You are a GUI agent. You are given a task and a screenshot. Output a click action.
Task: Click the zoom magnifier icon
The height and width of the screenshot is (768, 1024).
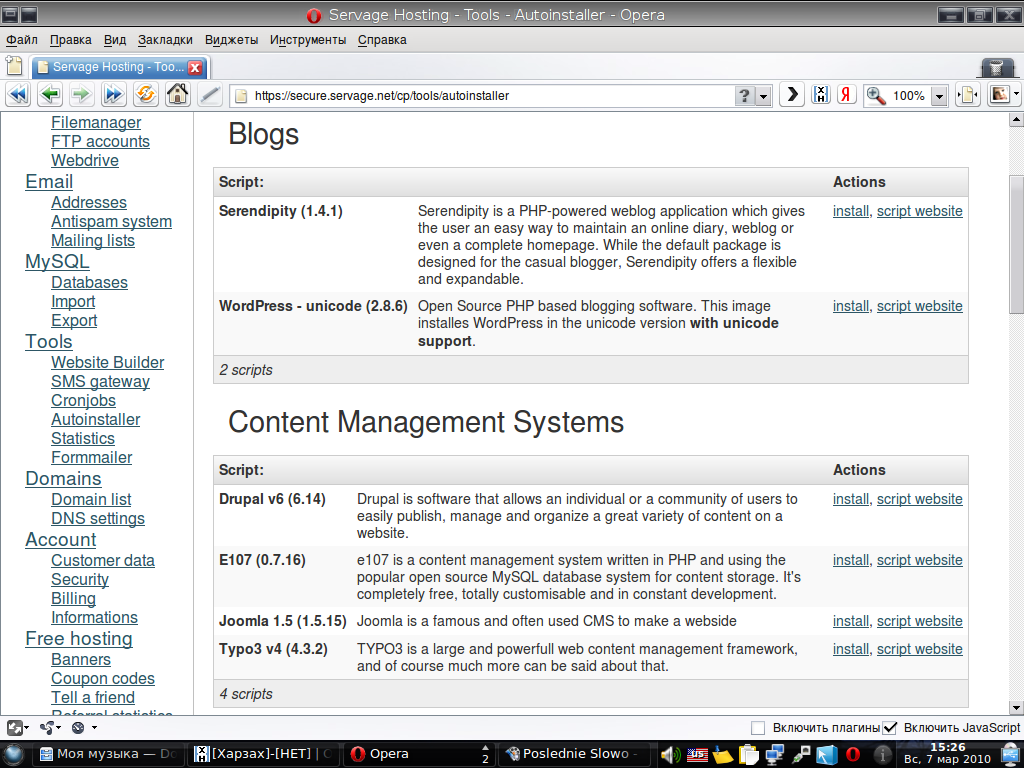point(876,95)
